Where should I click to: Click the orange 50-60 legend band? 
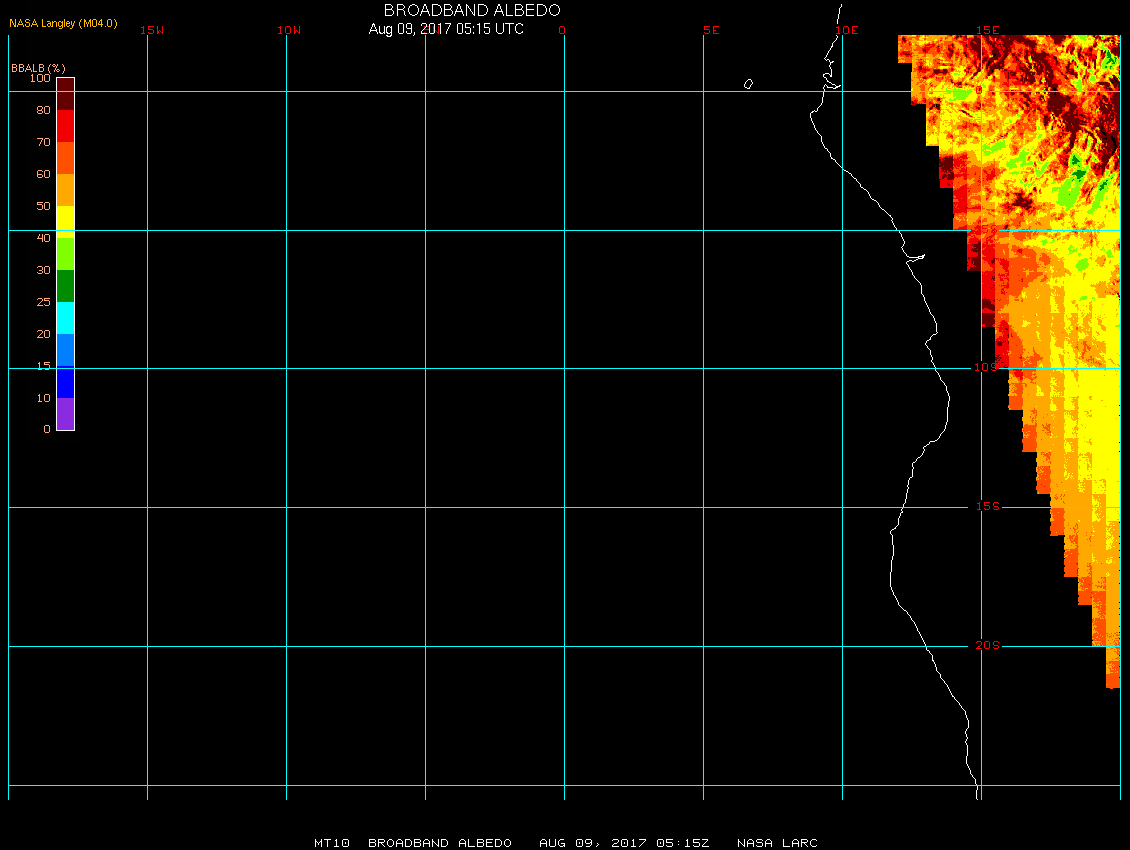[66, 190]
